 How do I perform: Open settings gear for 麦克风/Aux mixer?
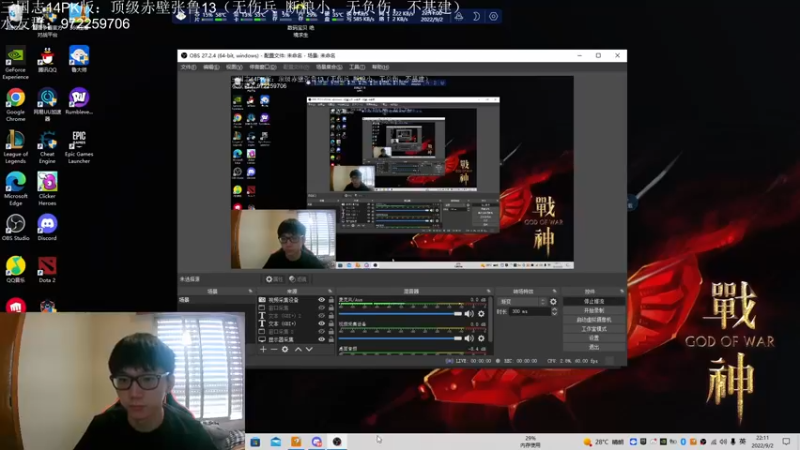tap(481, 314)
